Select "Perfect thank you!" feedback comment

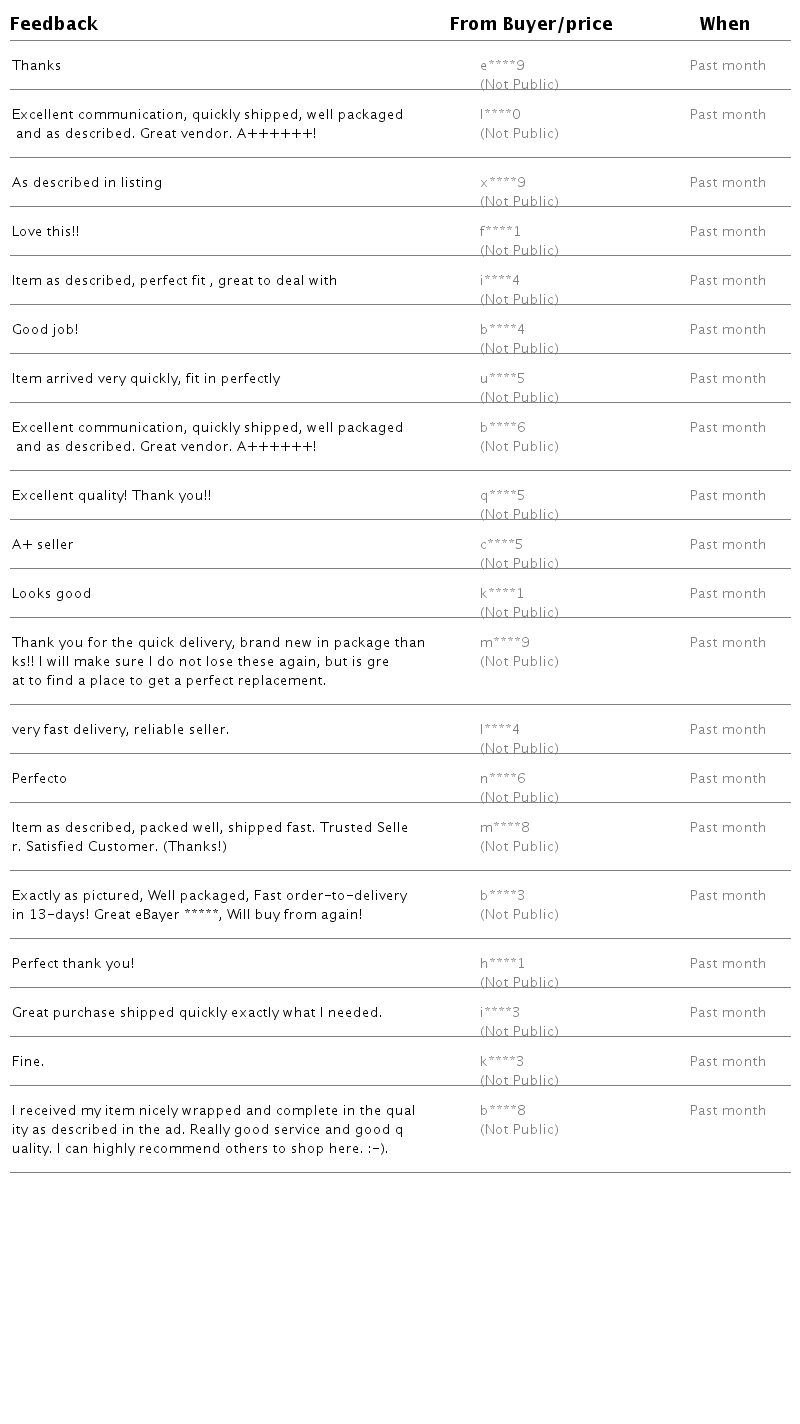point(73,964)
